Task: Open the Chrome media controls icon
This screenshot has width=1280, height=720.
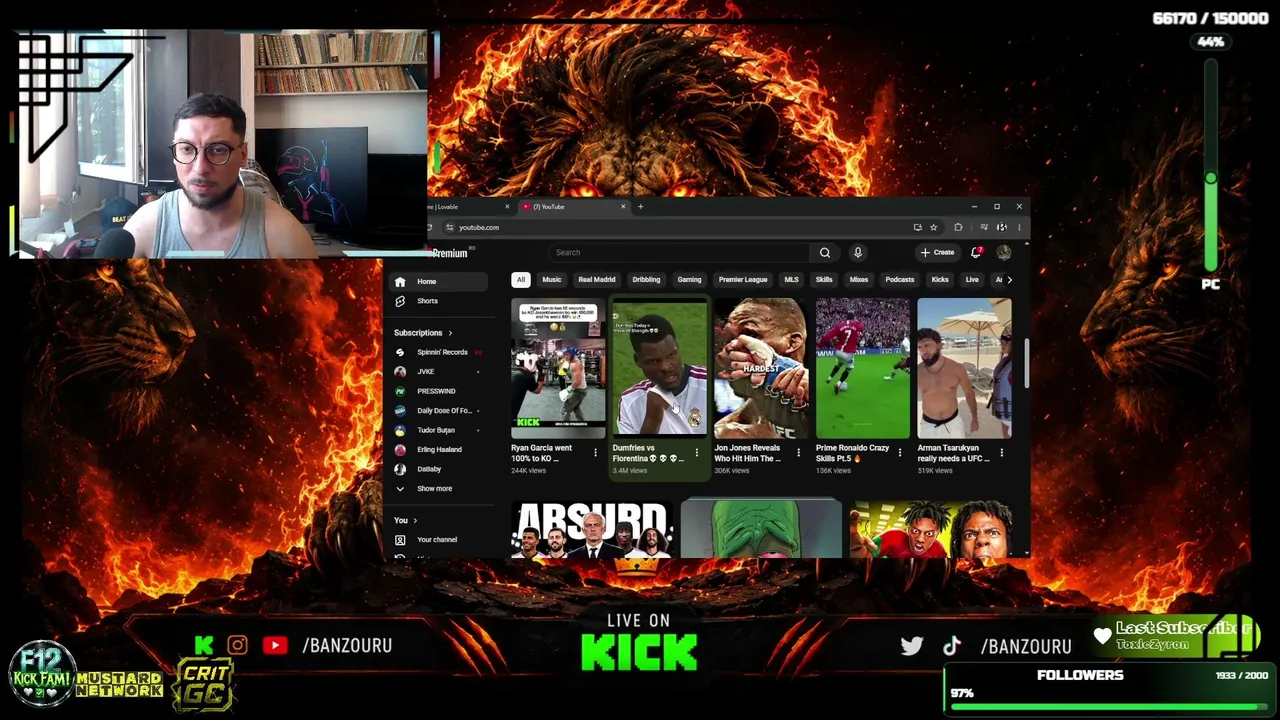Action: pos(984,227)
